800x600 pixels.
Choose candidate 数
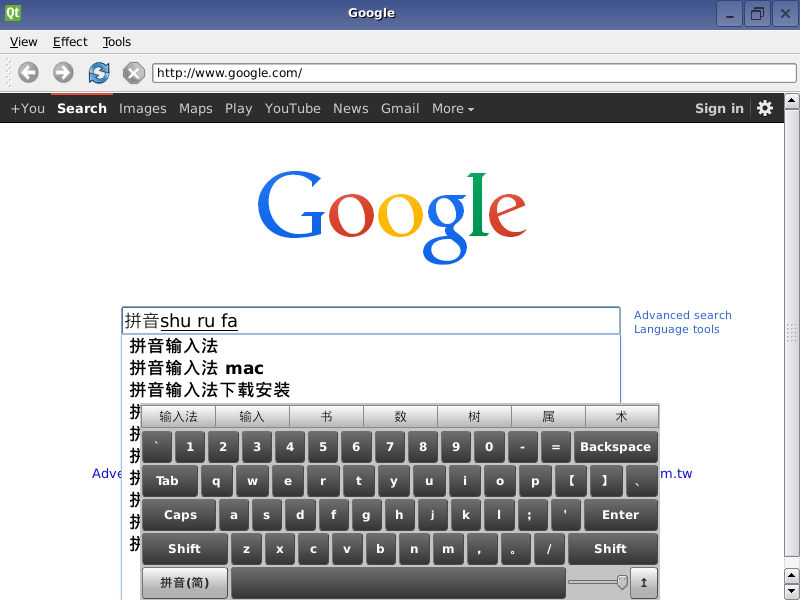[400, 416]
